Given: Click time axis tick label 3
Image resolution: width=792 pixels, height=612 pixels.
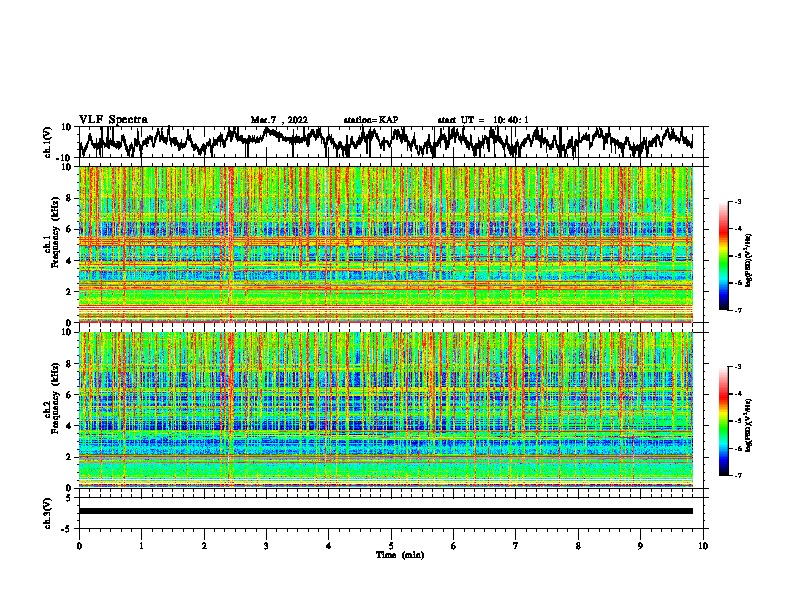Looking at the screenshot, I should coord(266,546).
